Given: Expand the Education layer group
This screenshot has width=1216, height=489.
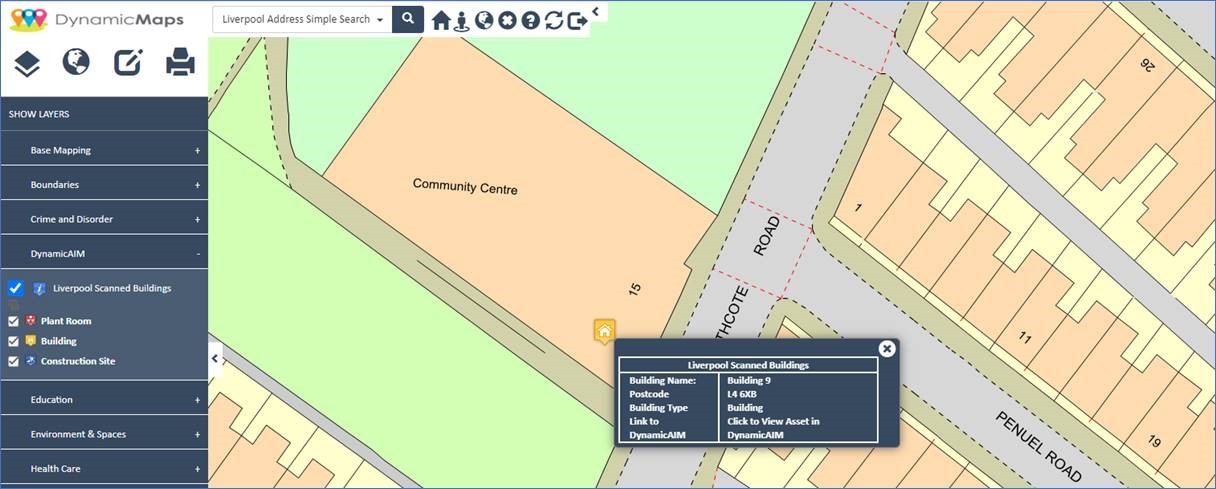Looking at the screenshot, I should coord(104,399).
